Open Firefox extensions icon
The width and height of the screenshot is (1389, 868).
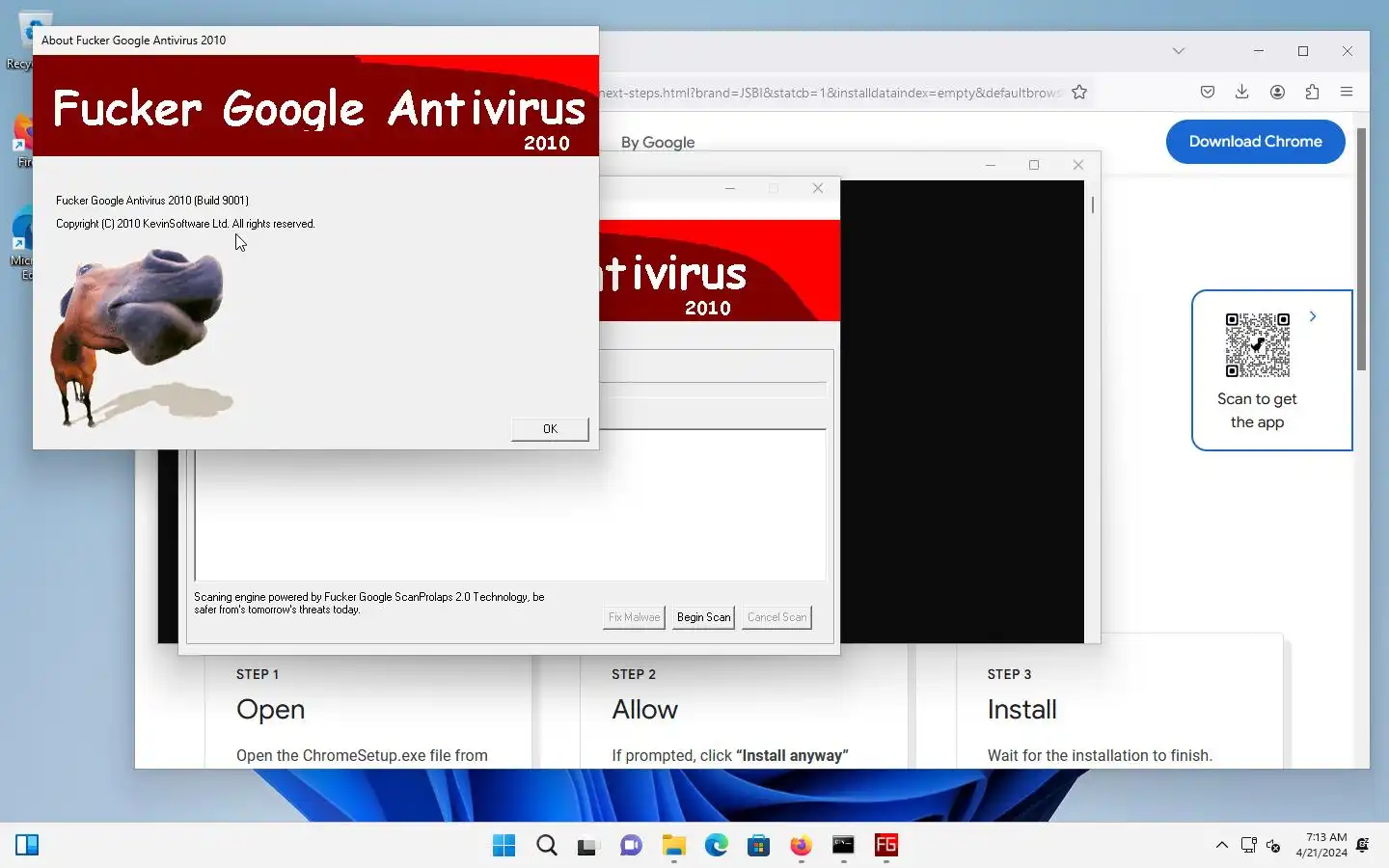tap(1312, 93)
